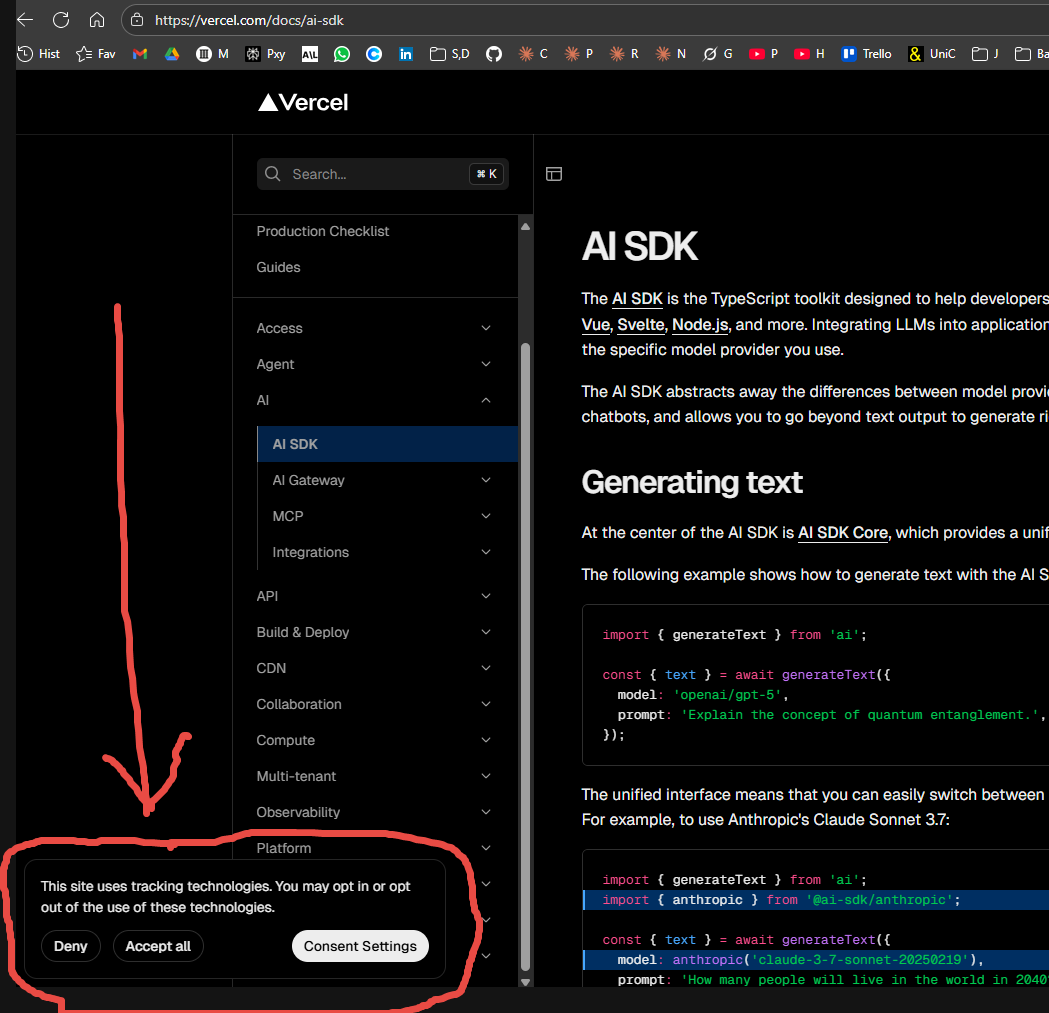Select the AI SDK sidebar item
Screen dimensions: 1049x1013
click(387, 444)
